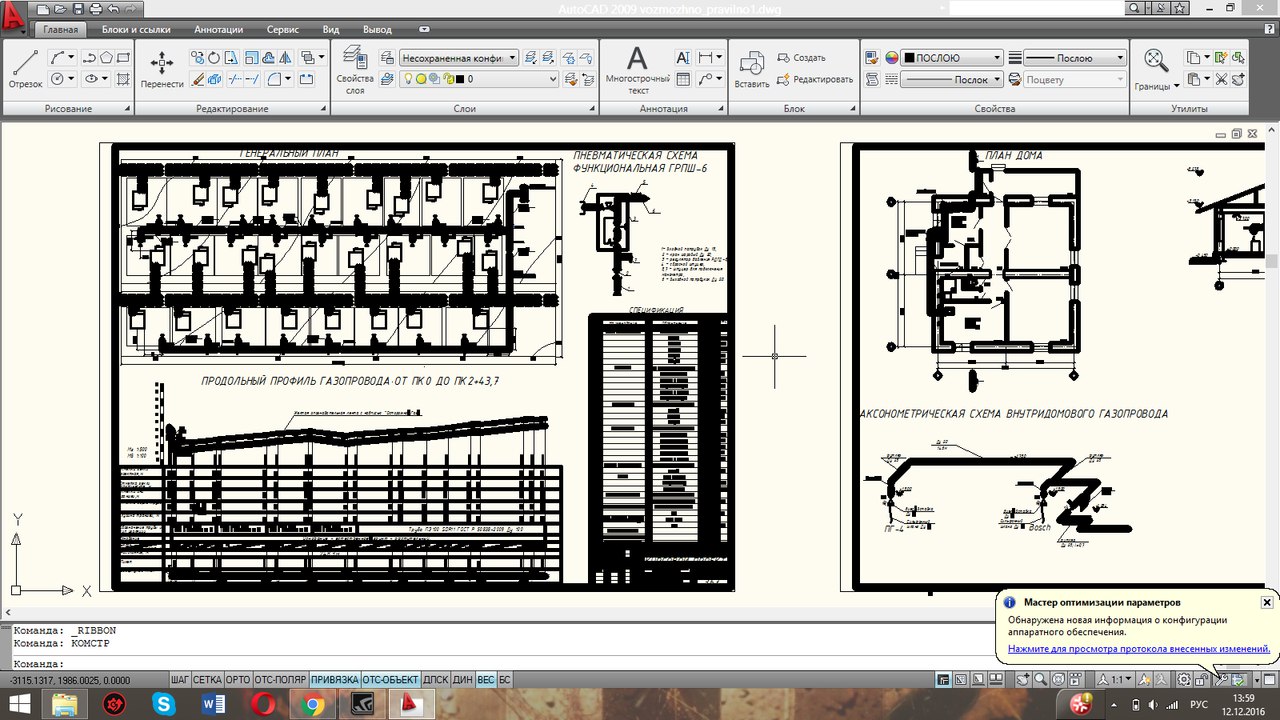Select the Отрезок line tool
1280x720 pixels.
(x=25, y=68)
